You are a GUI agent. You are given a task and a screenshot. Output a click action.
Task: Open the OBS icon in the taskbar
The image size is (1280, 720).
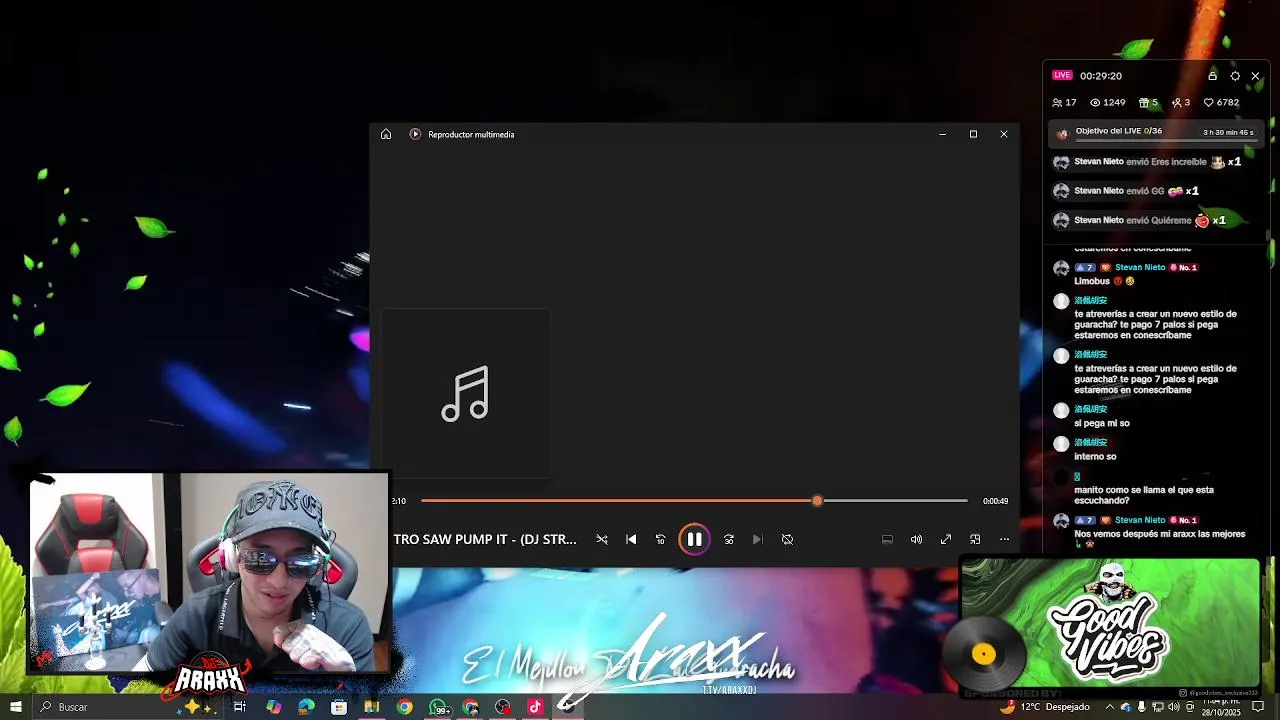503,707
